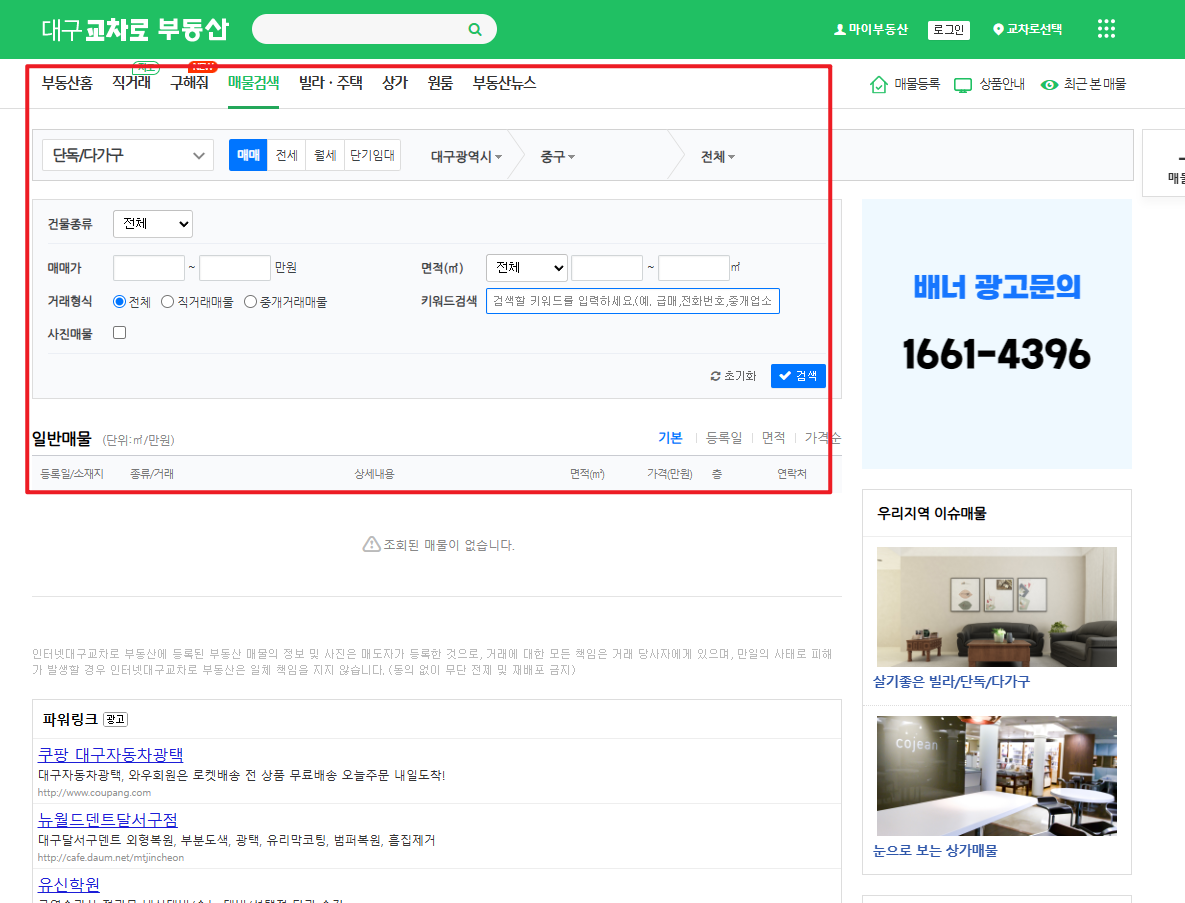Screen dimensions: 1185x903
Task: Open the 쿠팡 대구자동차광택 link
Action: (110, 755)
